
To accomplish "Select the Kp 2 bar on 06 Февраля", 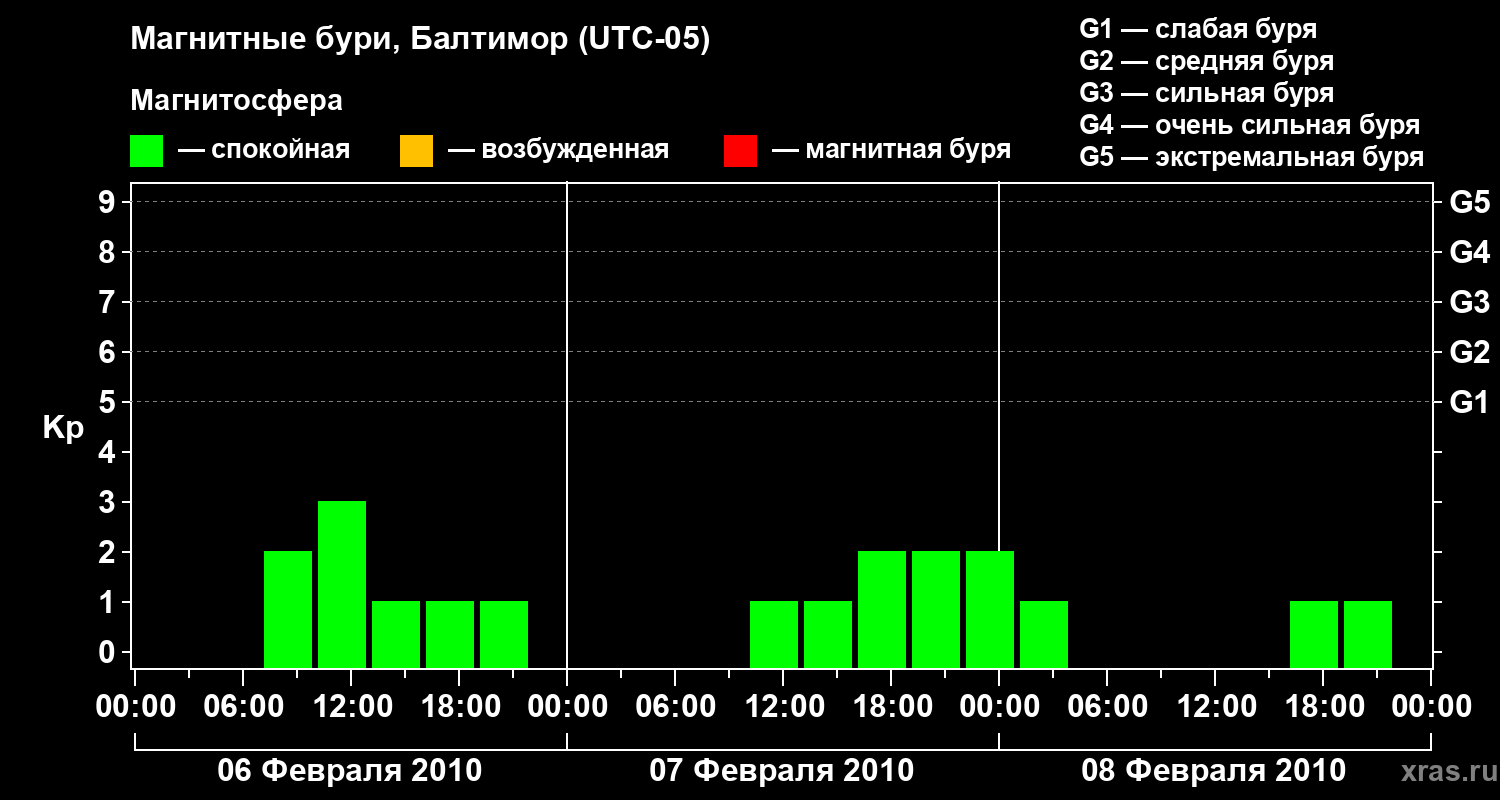I will point(288,609).
